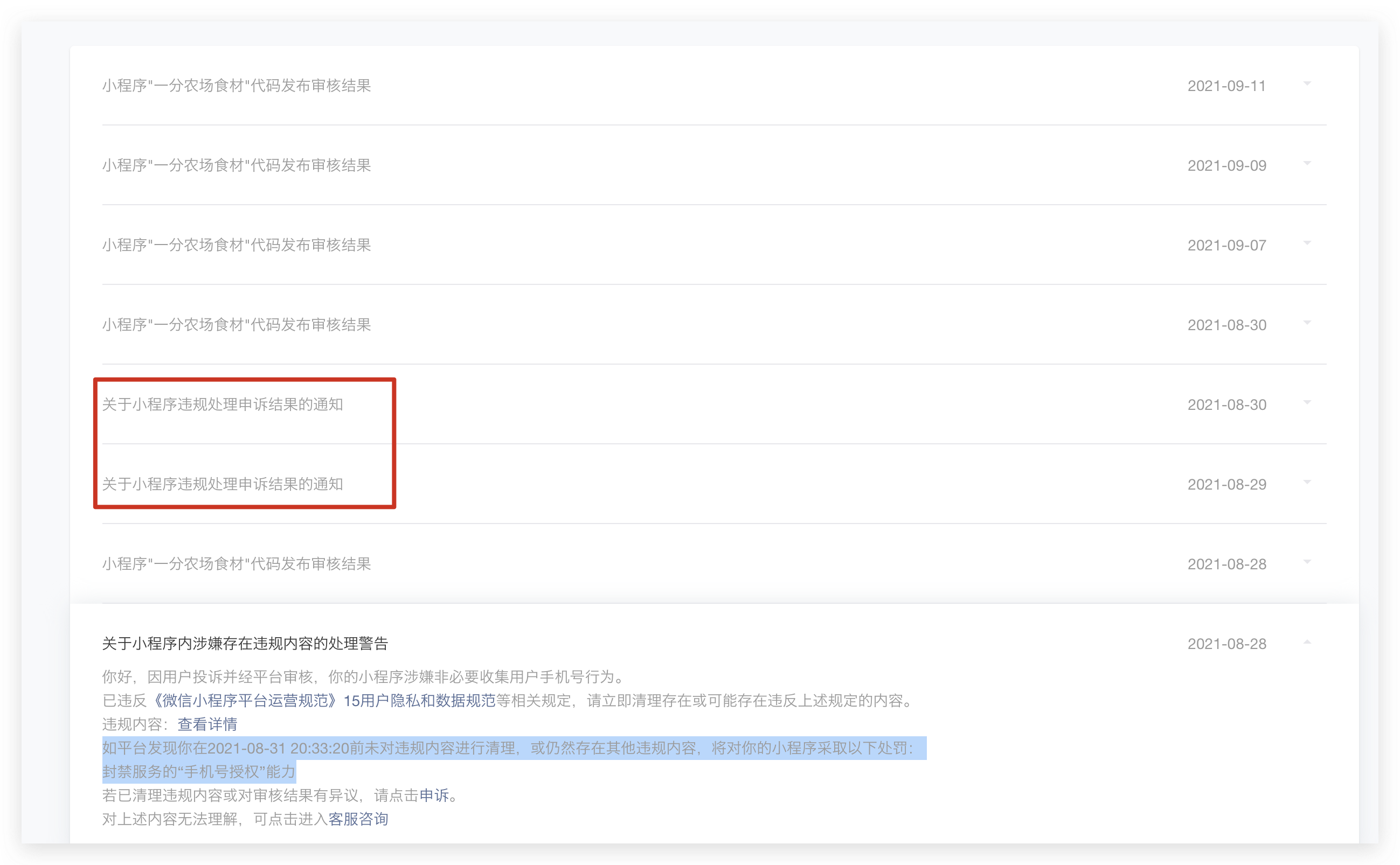Collapse the expanded 2021-08-28 warning arrow

pyautogui.click(x=1307, y=642)
